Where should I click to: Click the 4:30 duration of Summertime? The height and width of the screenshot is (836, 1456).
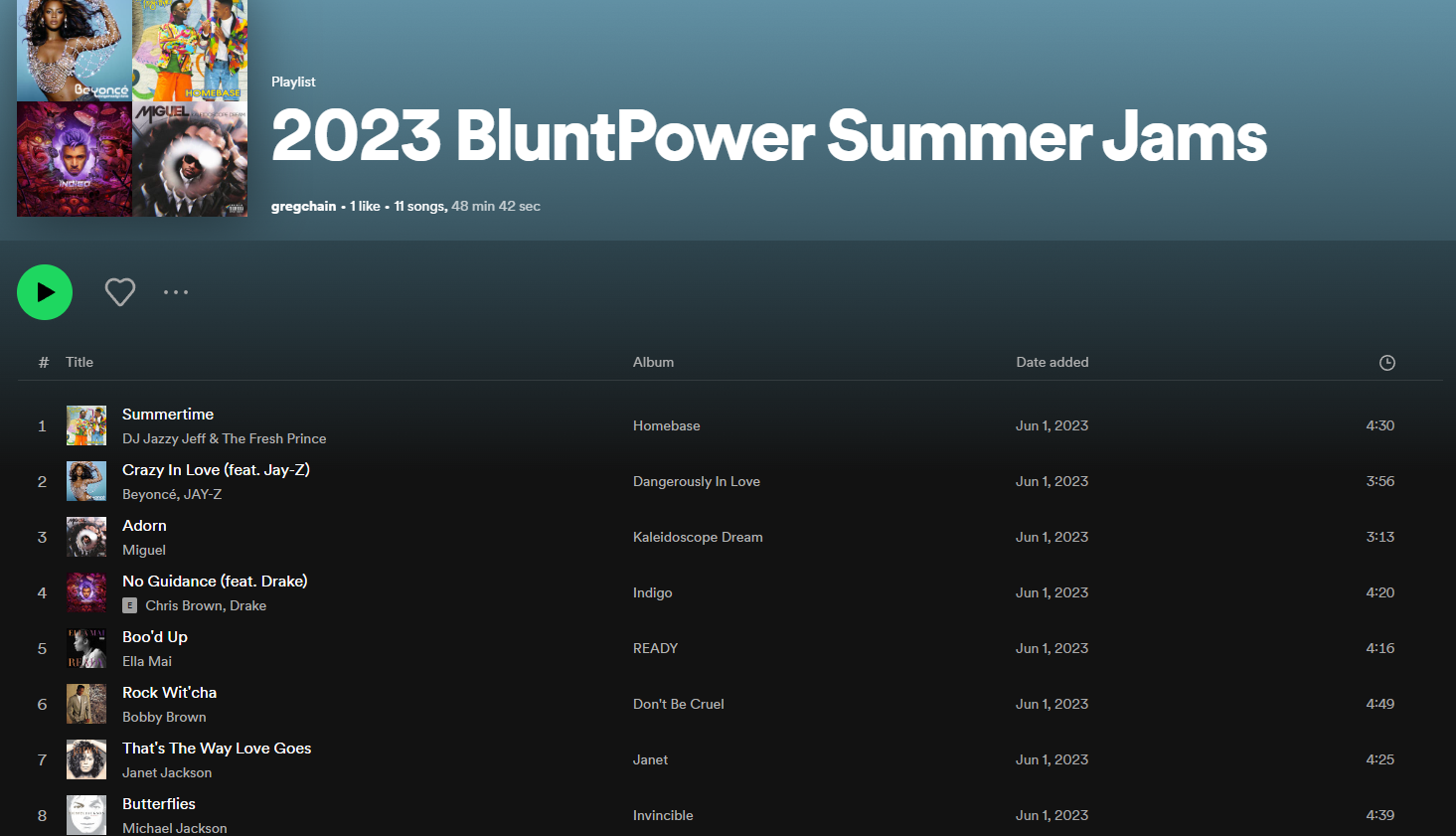tap(1379, 425)
